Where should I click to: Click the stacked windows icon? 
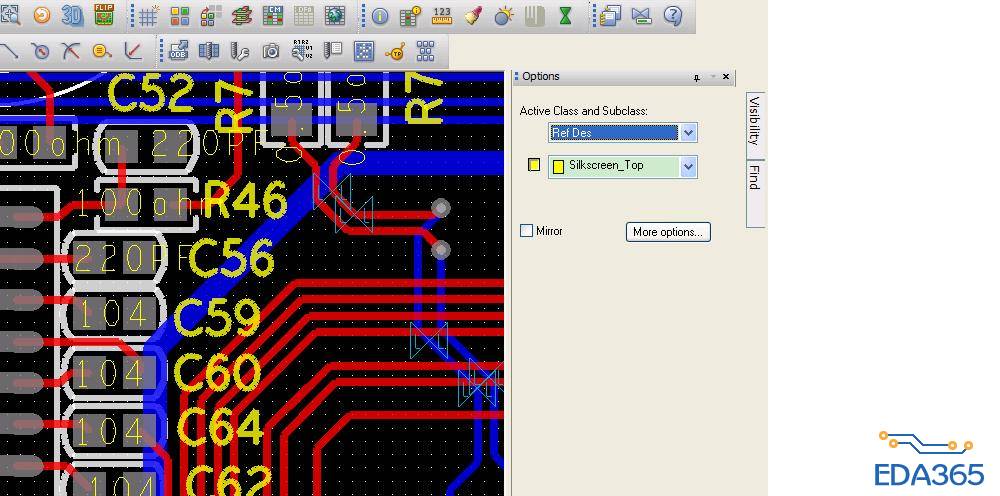click(x=610, y=15)
